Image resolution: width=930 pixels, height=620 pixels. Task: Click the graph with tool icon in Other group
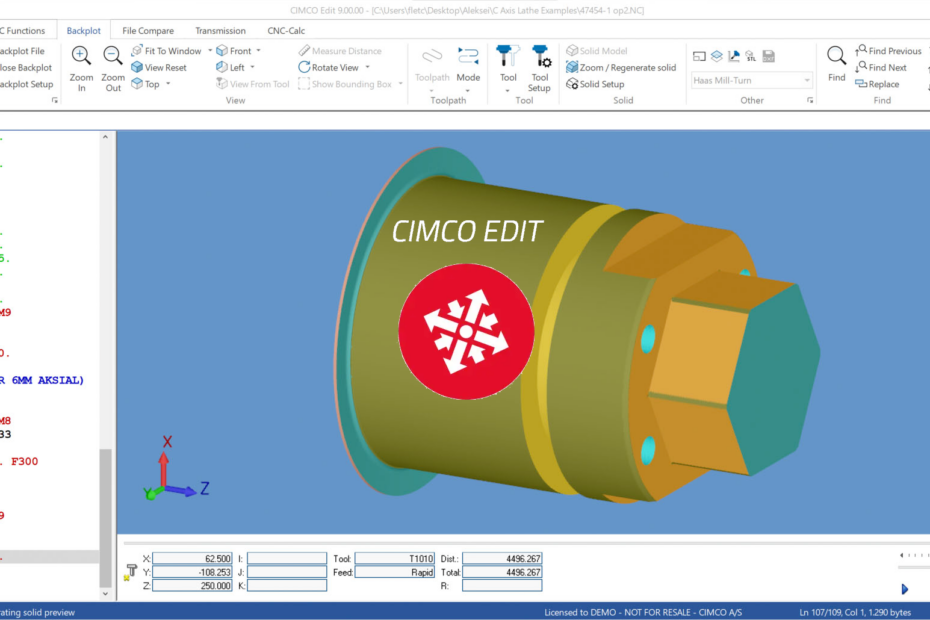coord(734,56)
